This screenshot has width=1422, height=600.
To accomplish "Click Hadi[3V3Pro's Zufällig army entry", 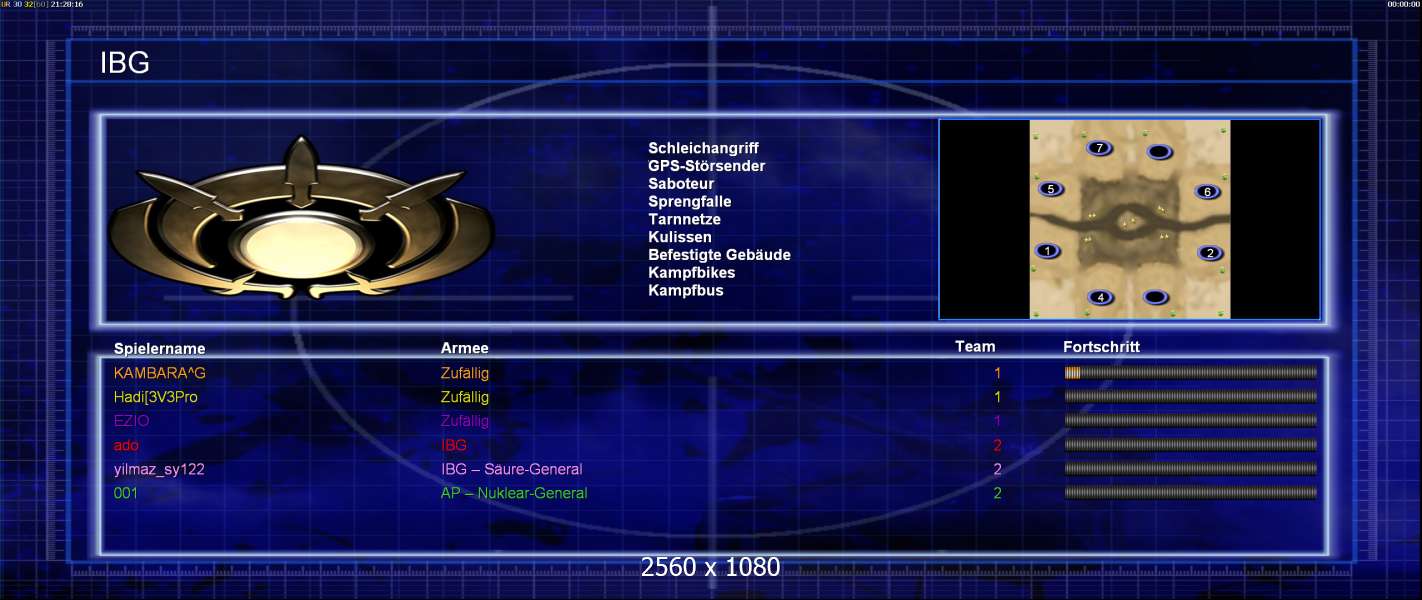I will 465,397.
